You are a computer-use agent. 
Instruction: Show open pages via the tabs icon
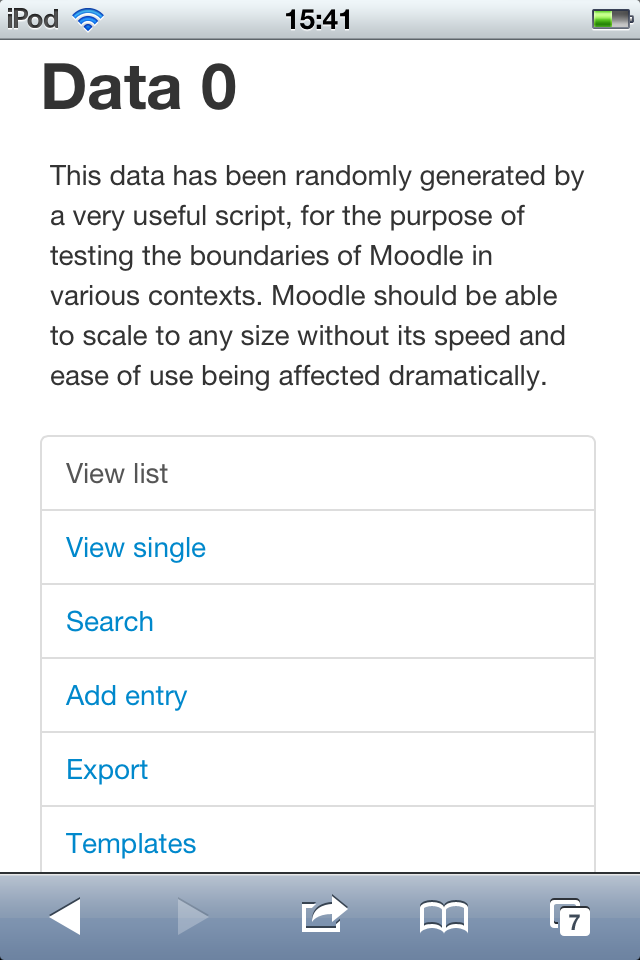tap(570, 917)
